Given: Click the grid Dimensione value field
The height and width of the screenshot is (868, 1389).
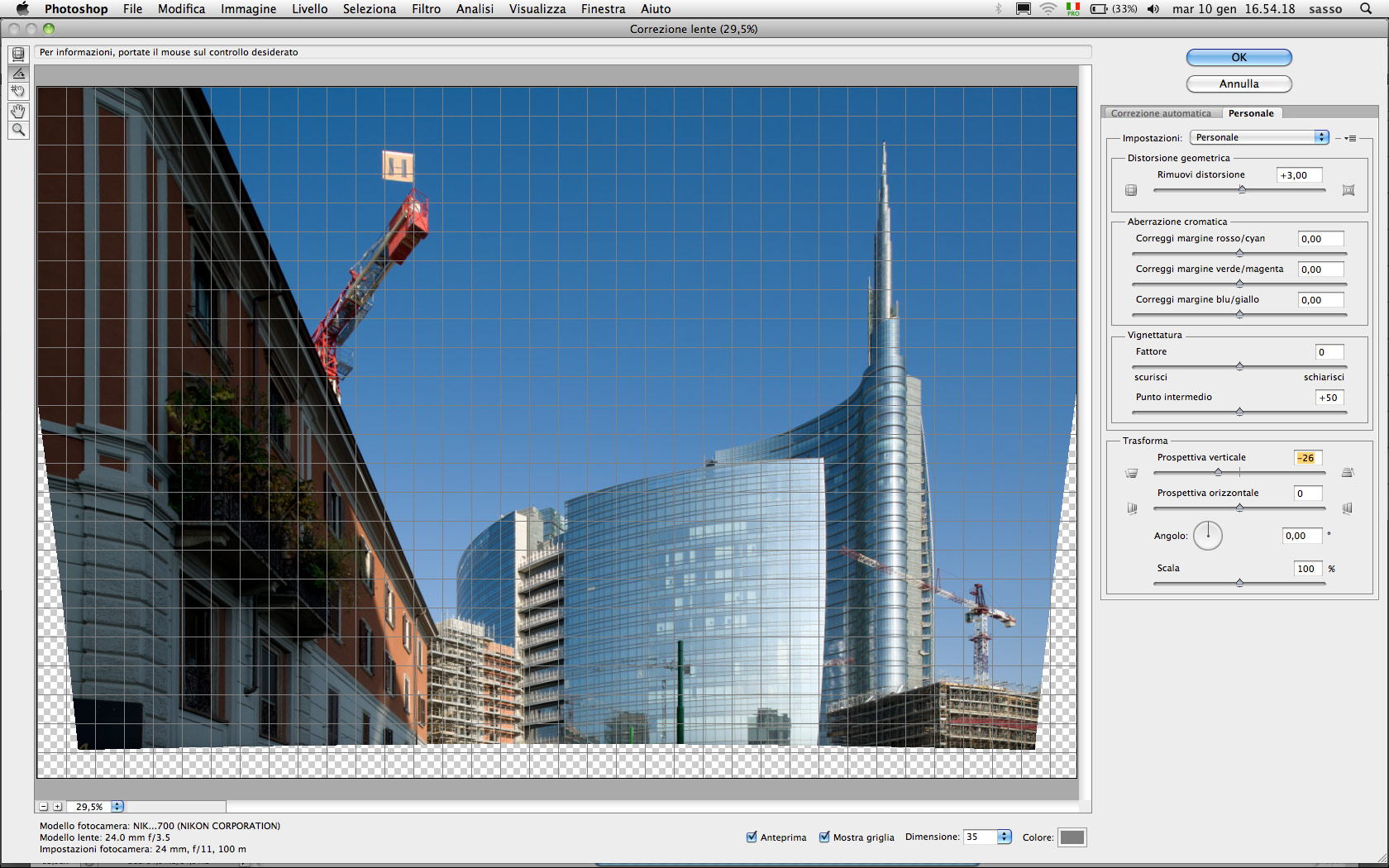Looking at the screenshot, I should coord(981,837).
